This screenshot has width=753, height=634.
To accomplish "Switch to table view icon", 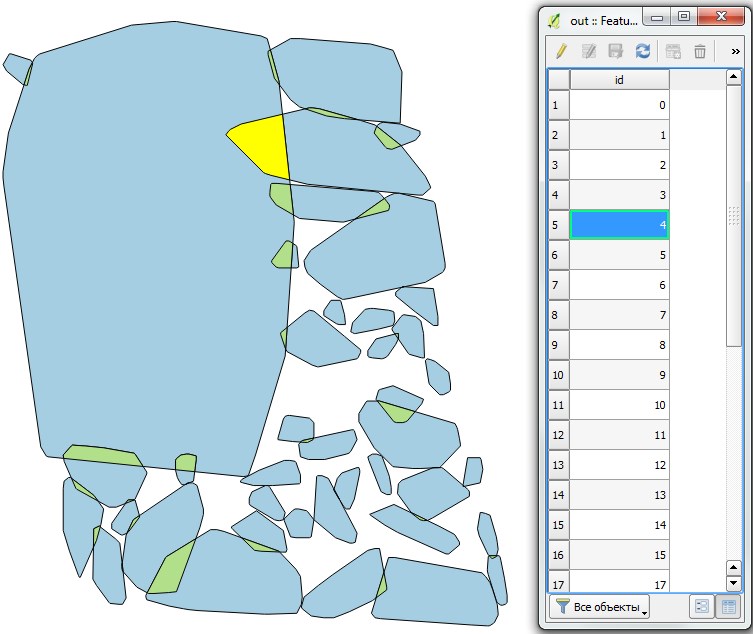I will [x=728, y=607].
